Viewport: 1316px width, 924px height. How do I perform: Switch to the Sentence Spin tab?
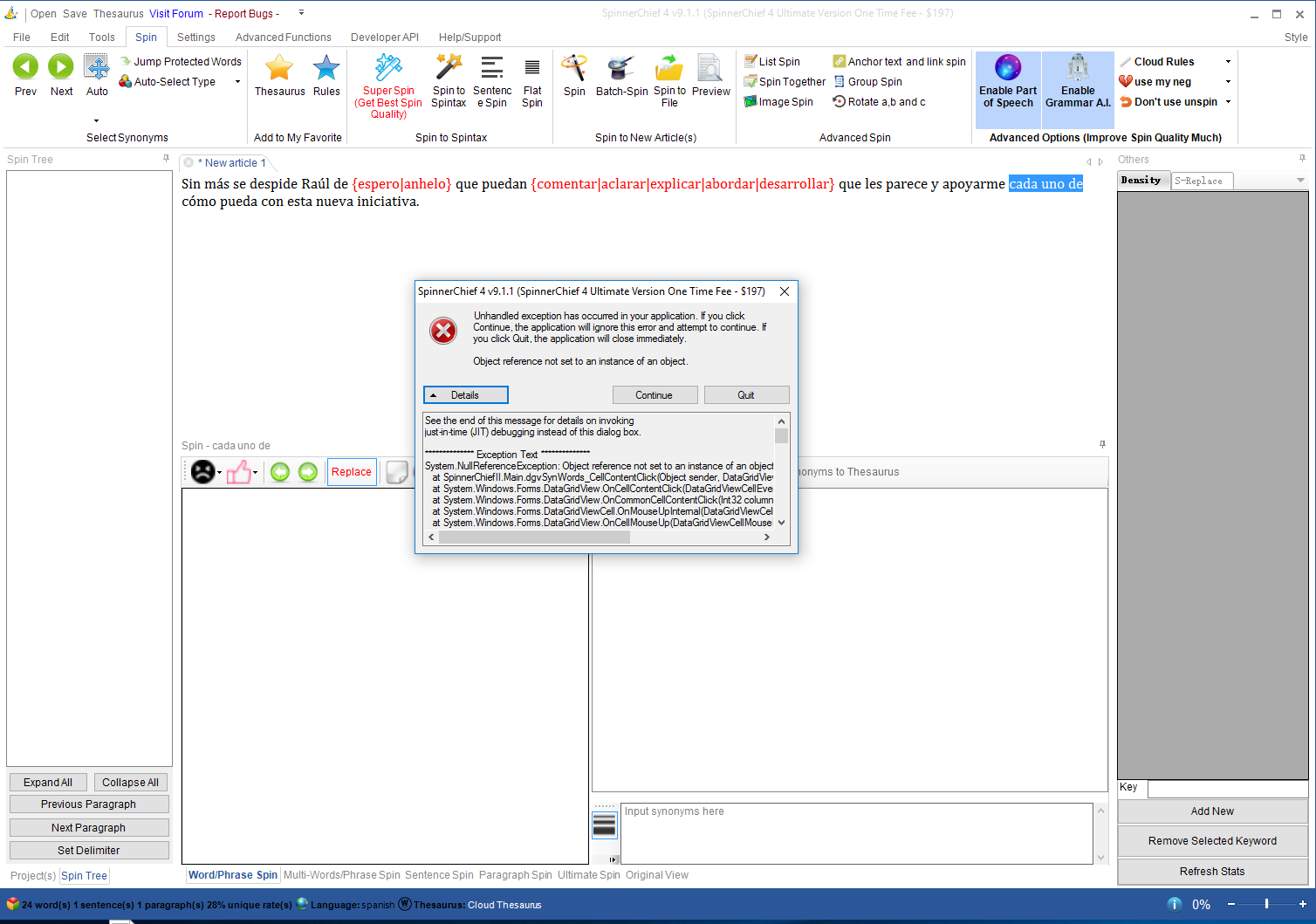pos(439,875)
